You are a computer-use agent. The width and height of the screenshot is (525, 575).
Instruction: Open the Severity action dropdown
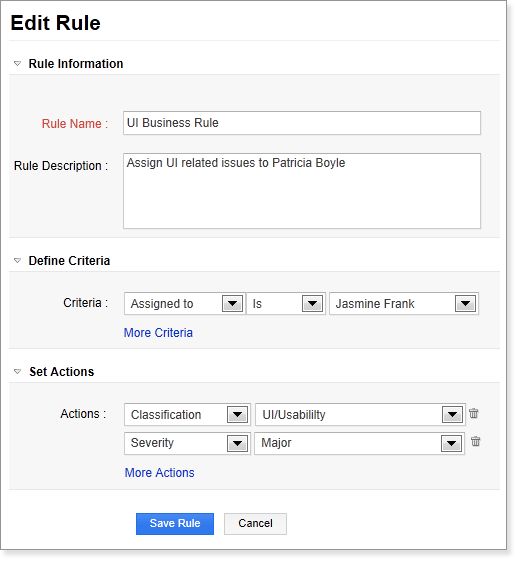click(x=187, y=443)
